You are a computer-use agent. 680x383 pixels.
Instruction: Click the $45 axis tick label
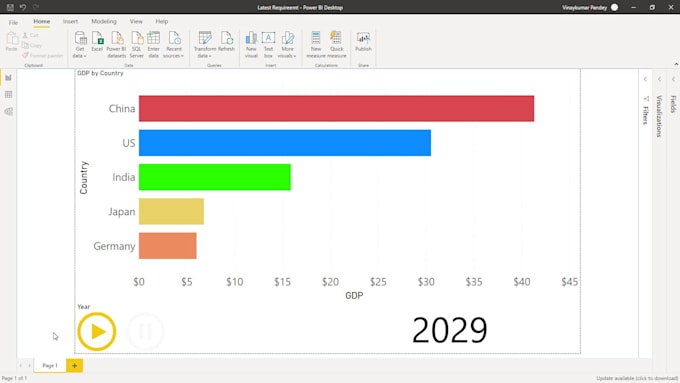[x=569, y=282]
